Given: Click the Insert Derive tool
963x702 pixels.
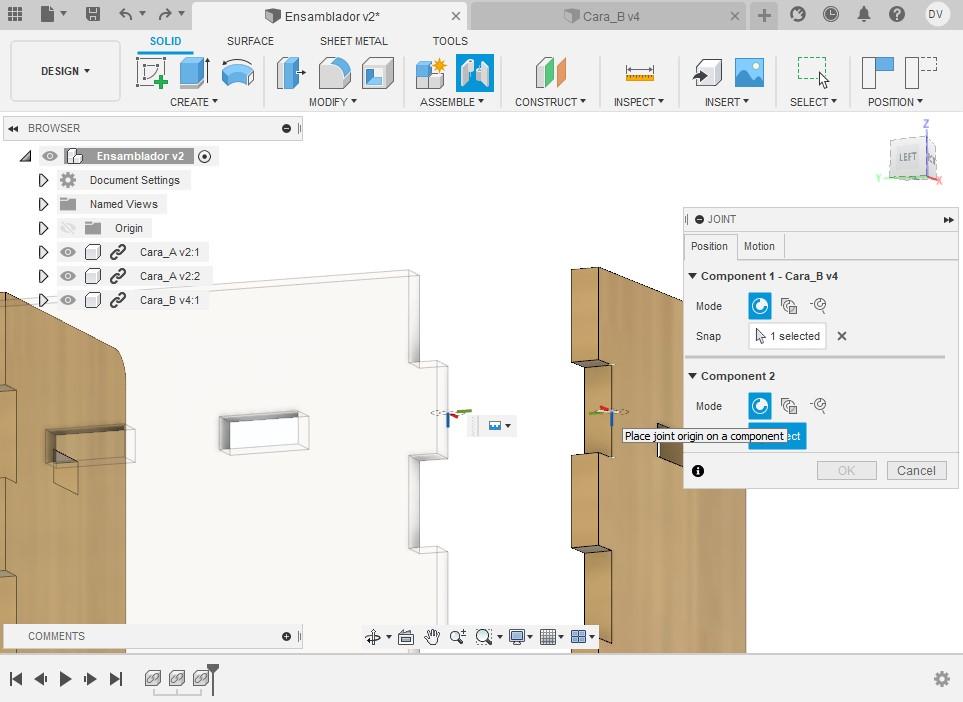Looking at the screenshot, I should click(707, 72).
